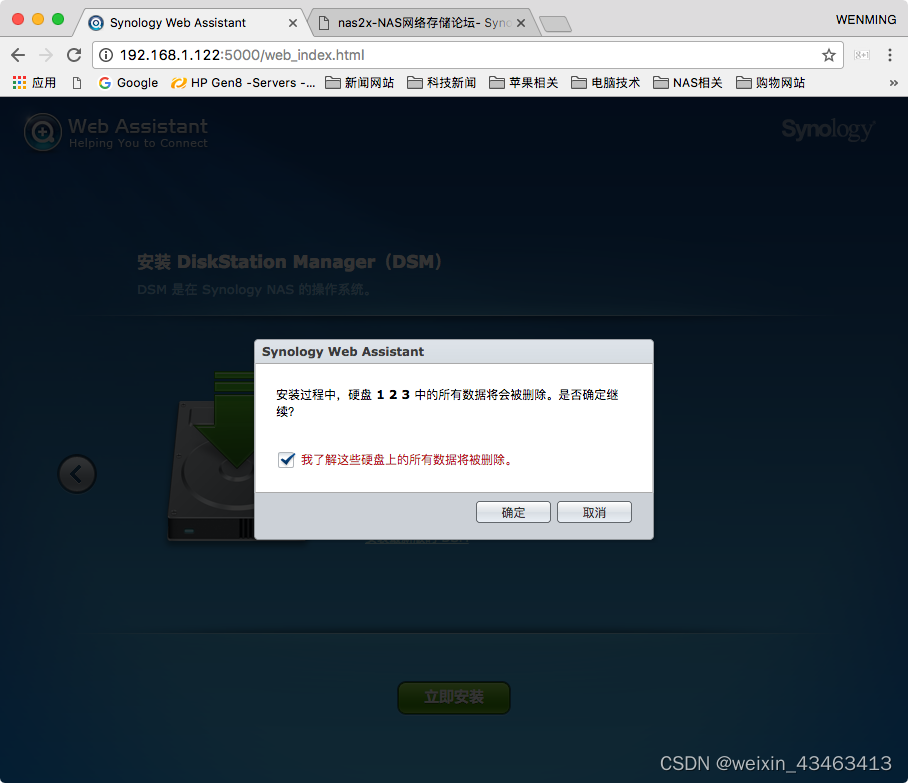The image size is (908, 783).
Task: Open the Google +1 extension icon
Action: (862, 56)
